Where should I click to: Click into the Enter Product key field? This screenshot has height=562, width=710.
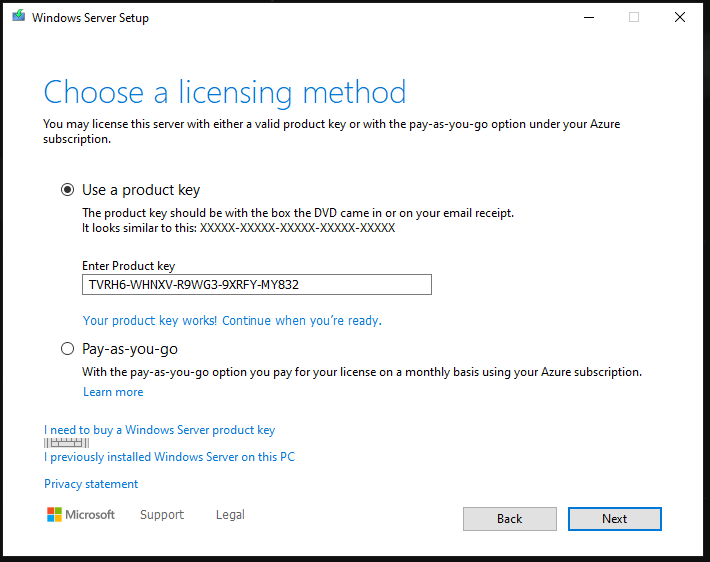257,284
